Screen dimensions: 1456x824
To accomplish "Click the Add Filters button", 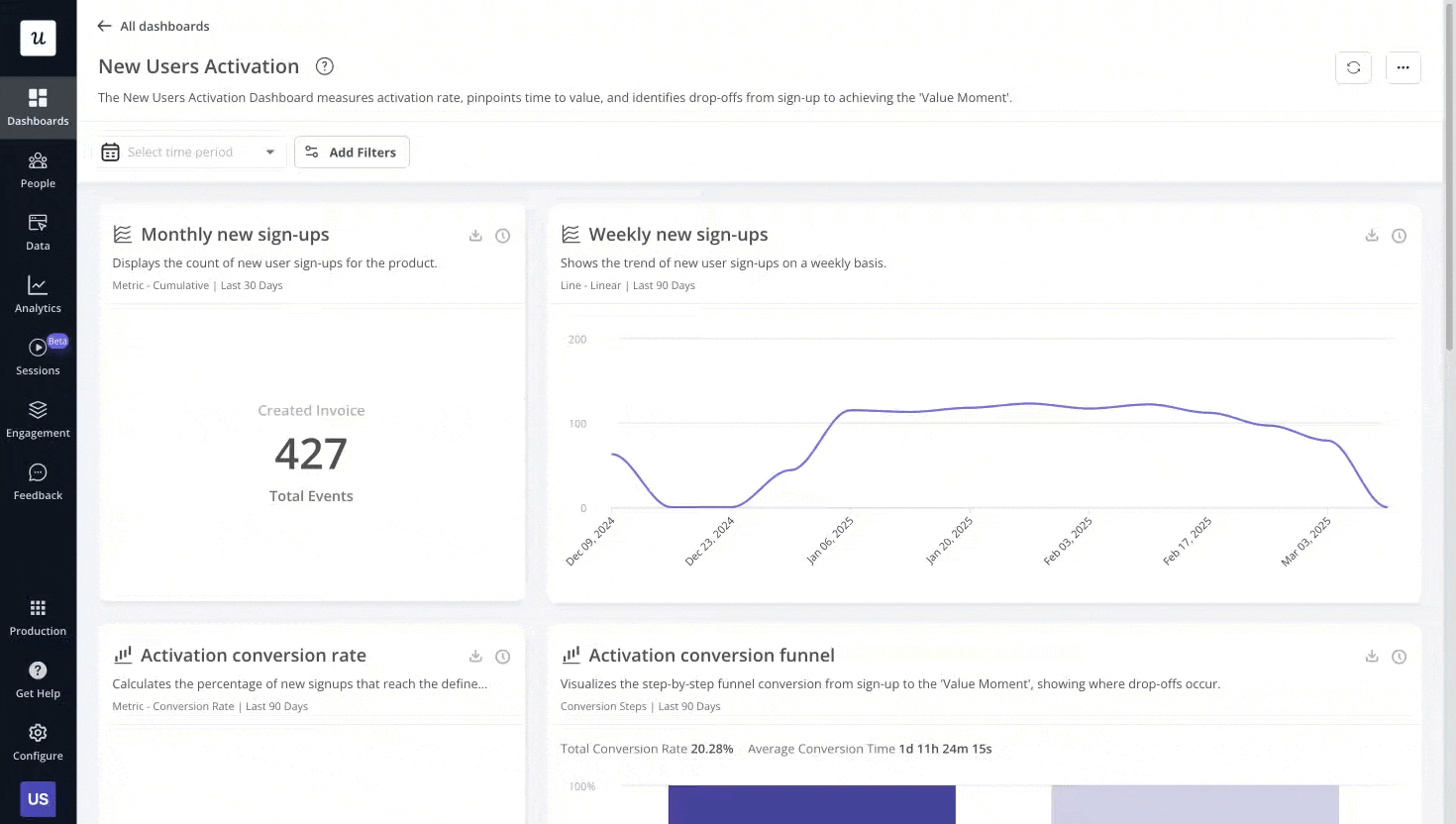I will pos(352,152).
